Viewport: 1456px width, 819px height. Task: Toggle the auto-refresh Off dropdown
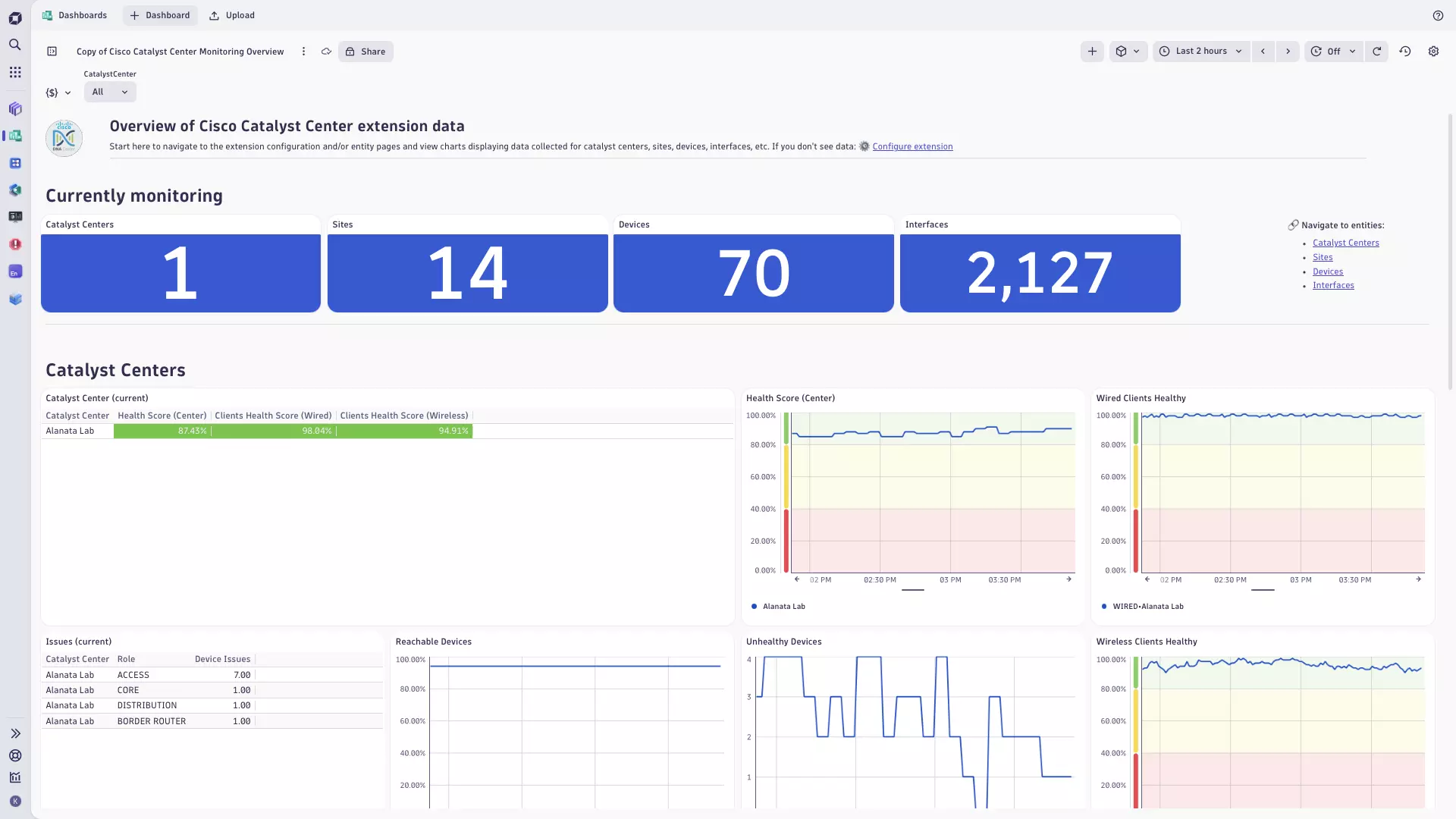(x=1333, y=51)
